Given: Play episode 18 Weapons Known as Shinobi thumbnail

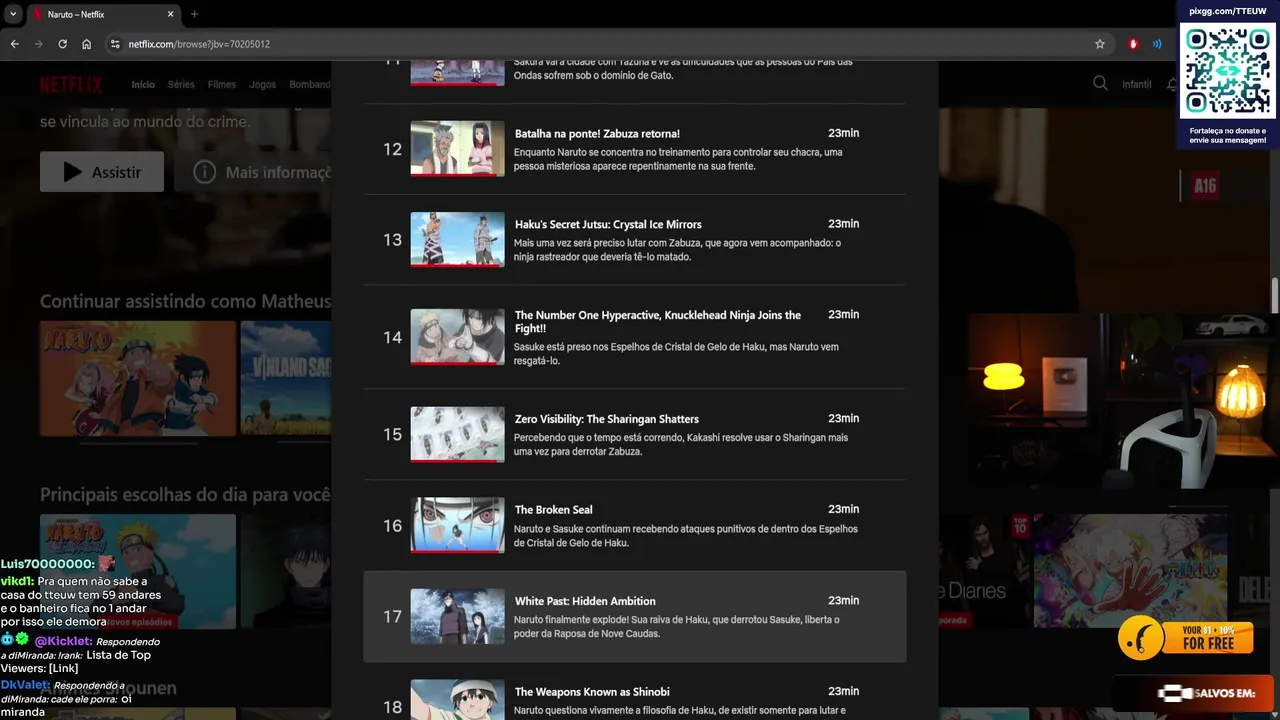Looking at the screenshot, I should [x=457, y=700].
